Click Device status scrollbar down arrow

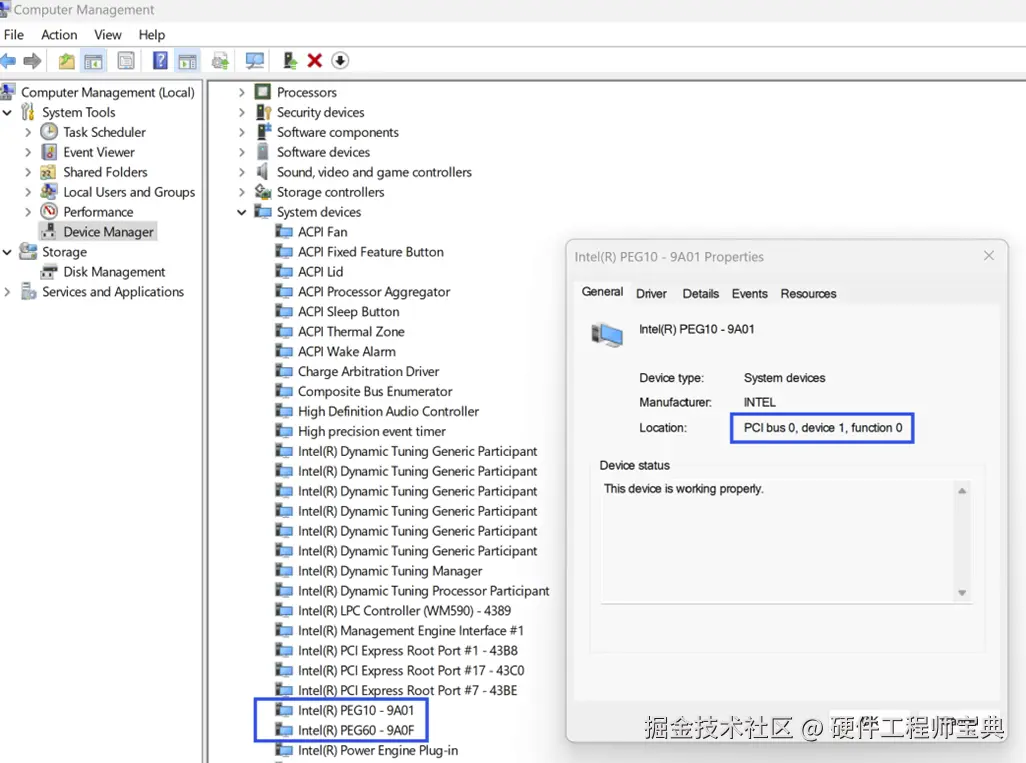962,593
